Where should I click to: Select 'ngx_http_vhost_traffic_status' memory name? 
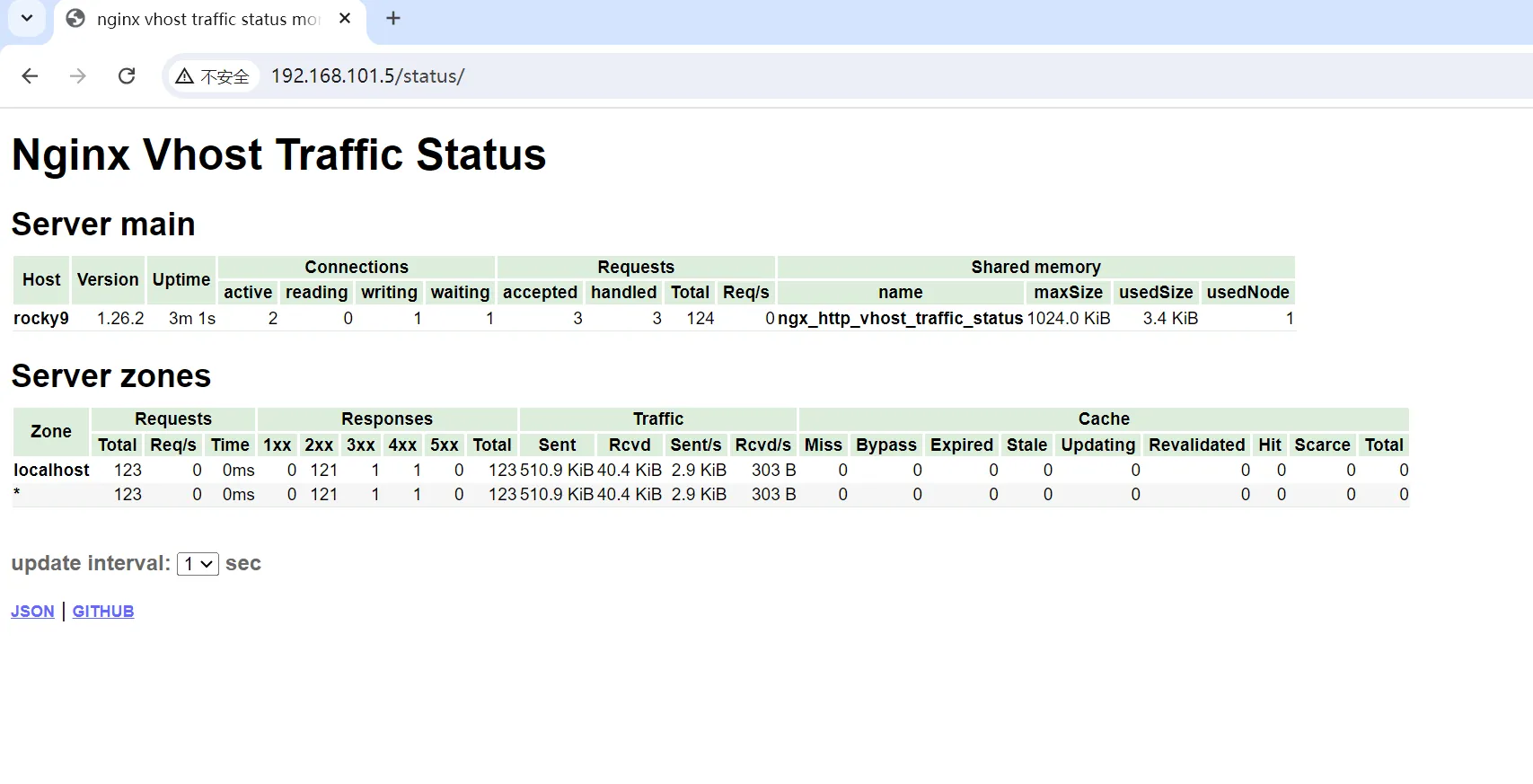(x=900, y=319)
